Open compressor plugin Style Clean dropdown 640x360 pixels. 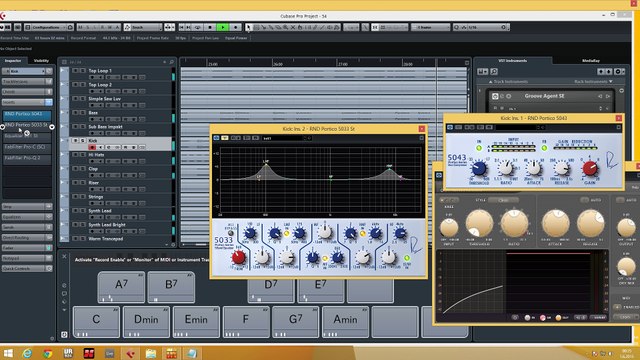pyautogui.click(x=503, y=200)
